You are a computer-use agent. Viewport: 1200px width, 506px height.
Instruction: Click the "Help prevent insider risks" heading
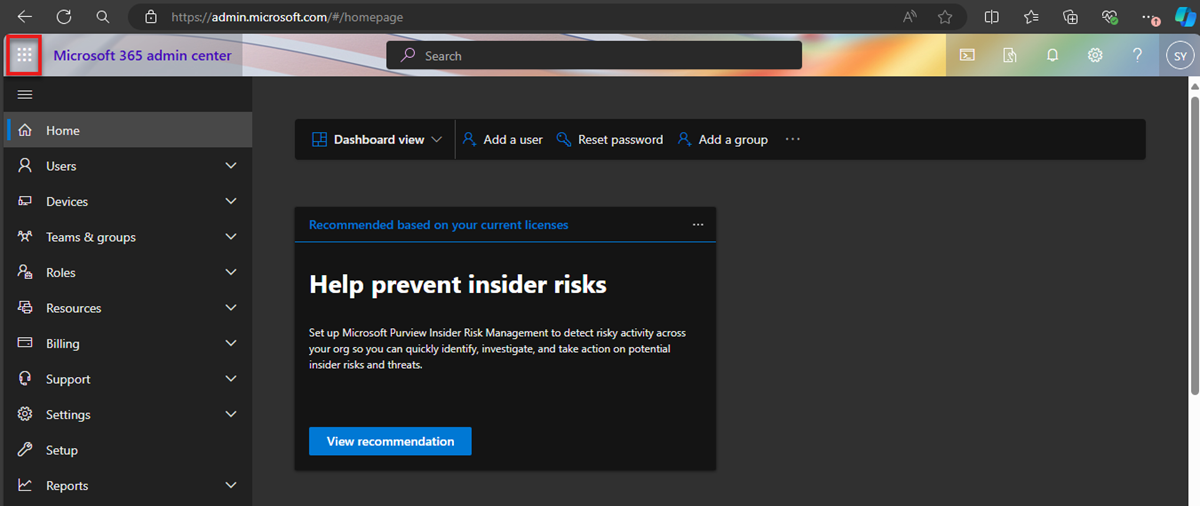(458, 285)
